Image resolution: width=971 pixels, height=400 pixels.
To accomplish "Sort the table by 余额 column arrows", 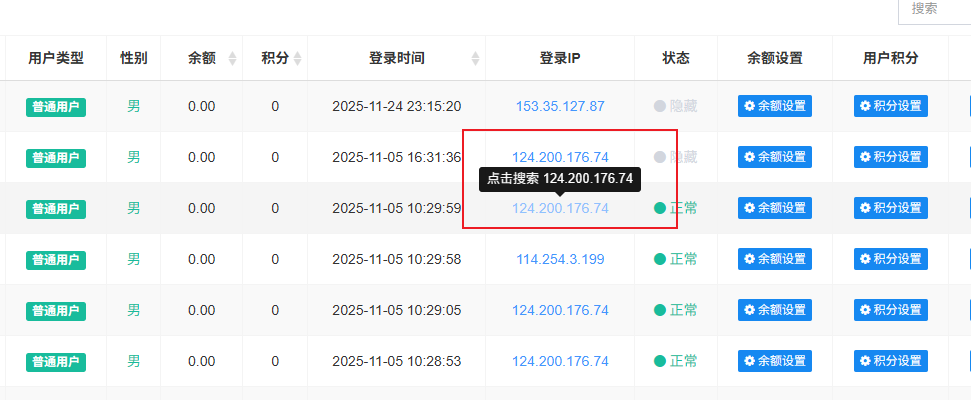I will [232, 59].
